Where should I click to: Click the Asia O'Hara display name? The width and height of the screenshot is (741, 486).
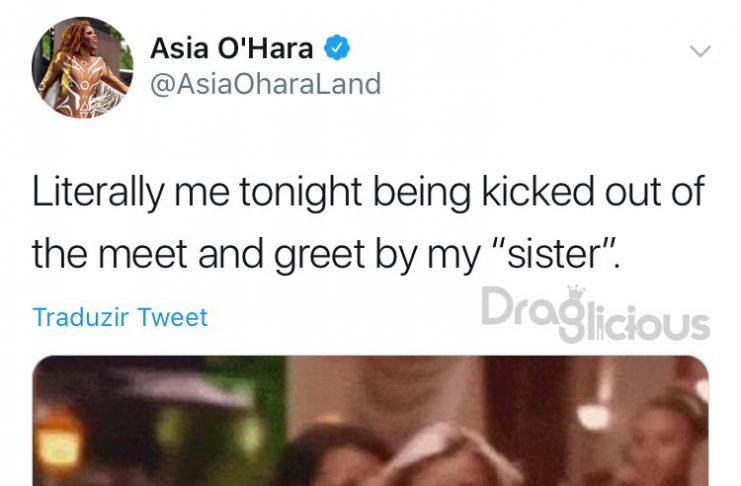click(232, 48)
